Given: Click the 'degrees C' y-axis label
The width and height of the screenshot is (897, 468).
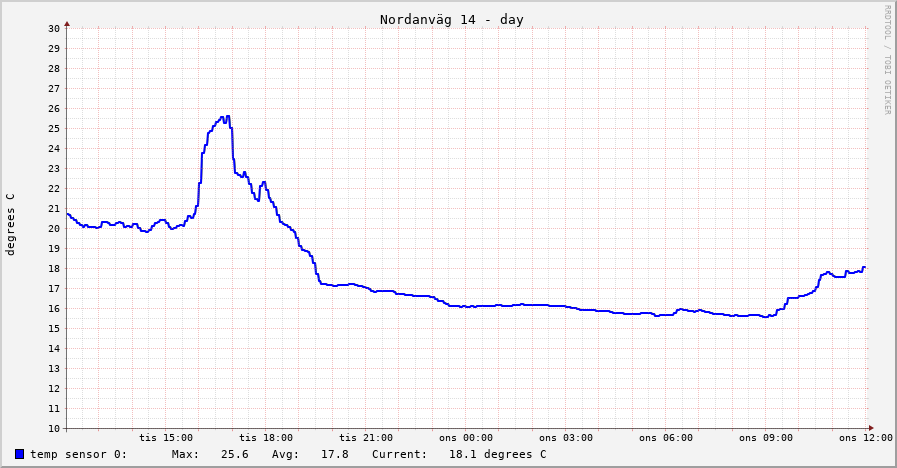Looking at the screenshot, I should coord(10,224).
